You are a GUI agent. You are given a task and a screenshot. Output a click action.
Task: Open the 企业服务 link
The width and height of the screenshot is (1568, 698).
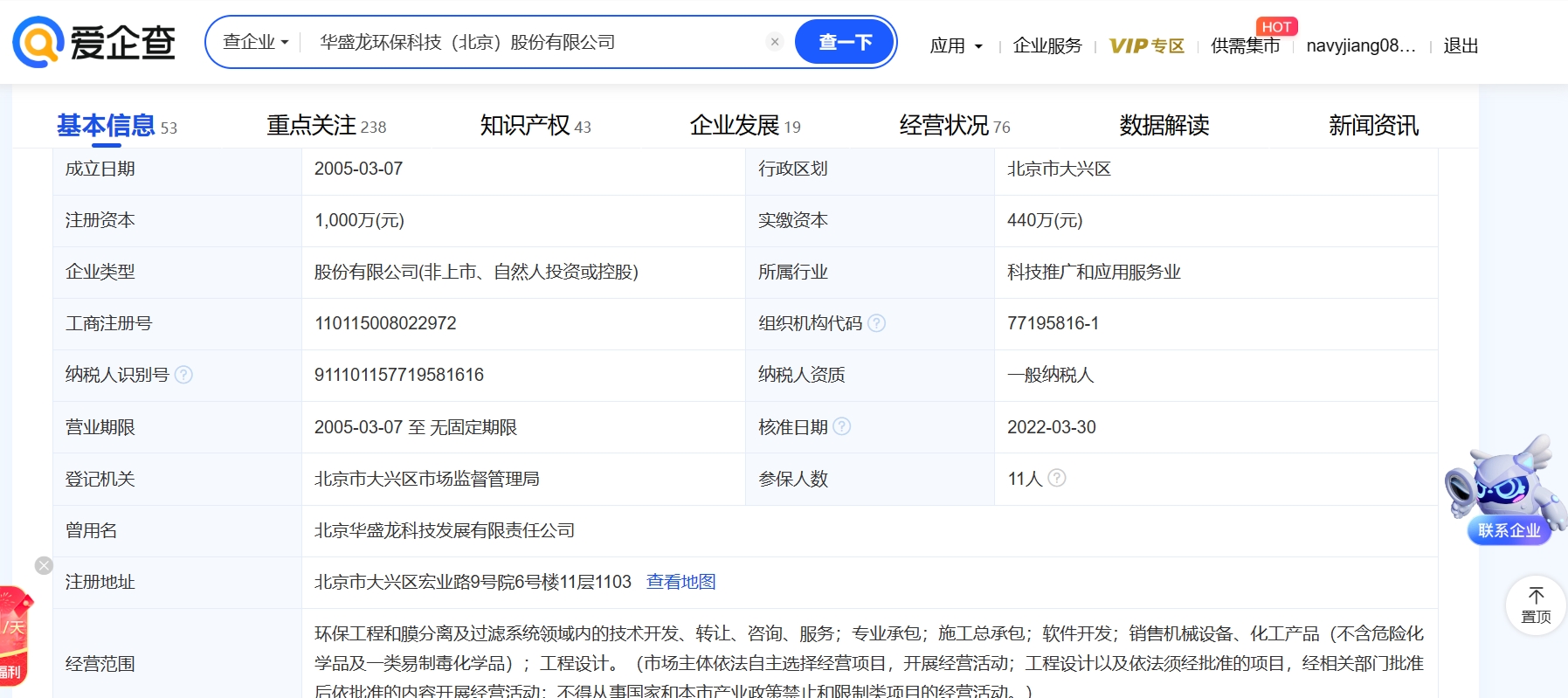(1047, 45)
